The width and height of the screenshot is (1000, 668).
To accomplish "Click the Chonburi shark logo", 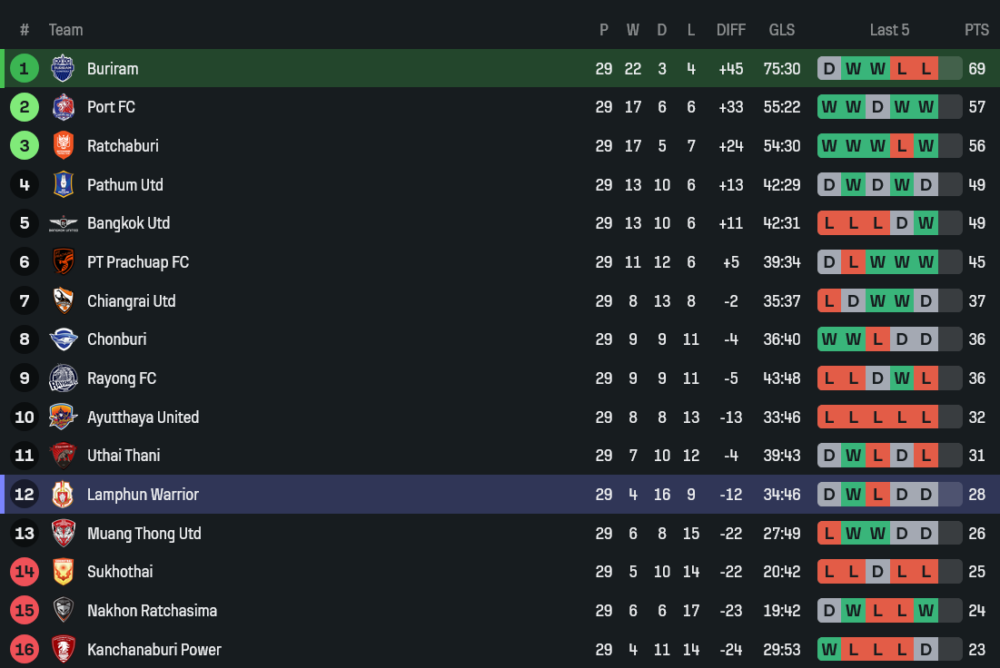I will click(62, 339).
